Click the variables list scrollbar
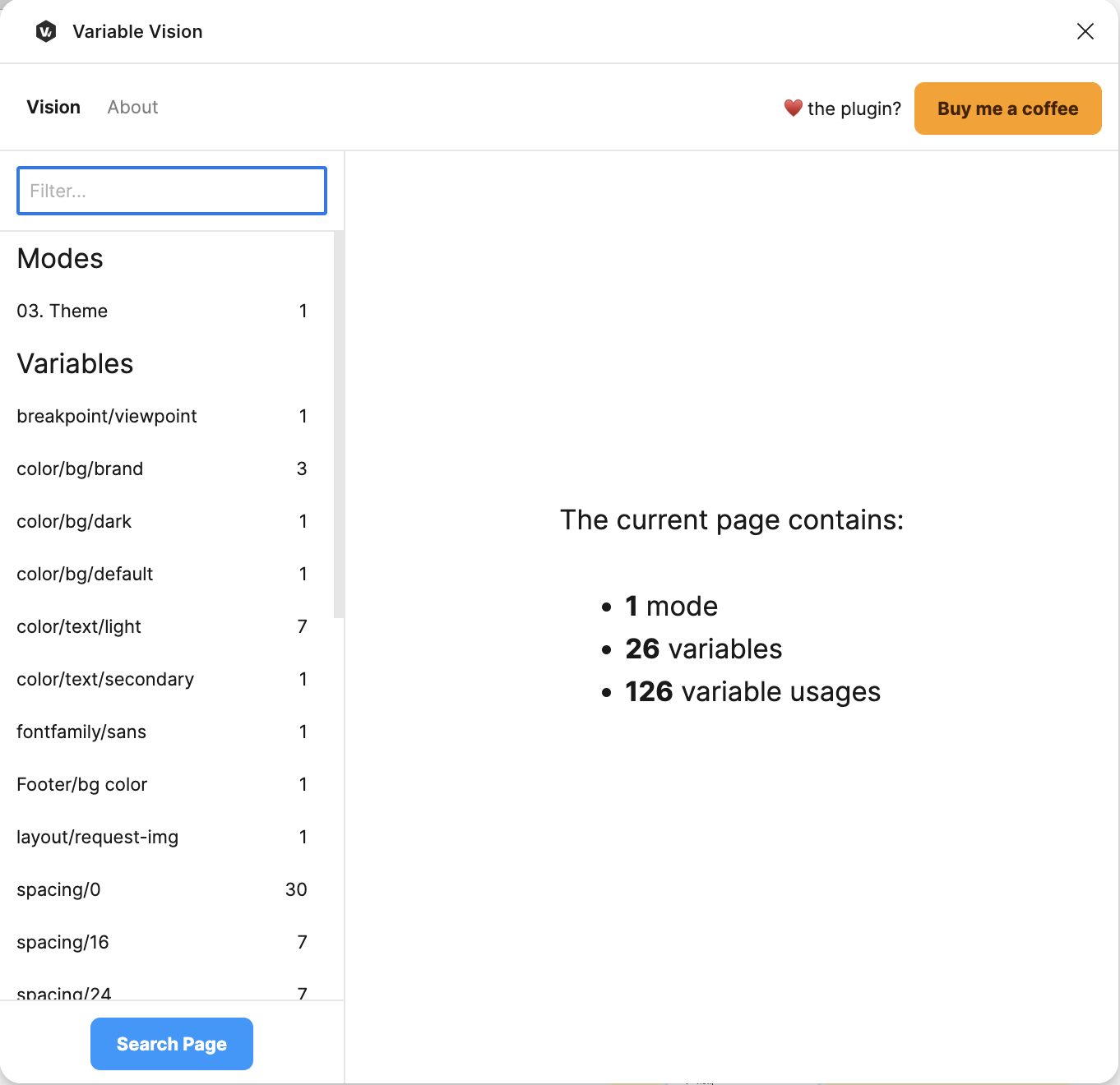Screen dimensions: 1120x1085 (339, 424)
